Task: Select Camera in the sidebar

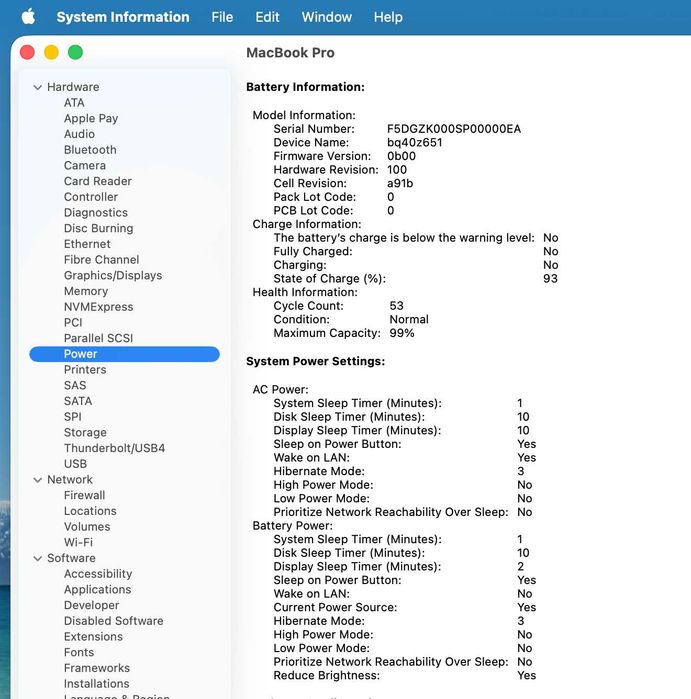Action: click(x=85, y=165)
